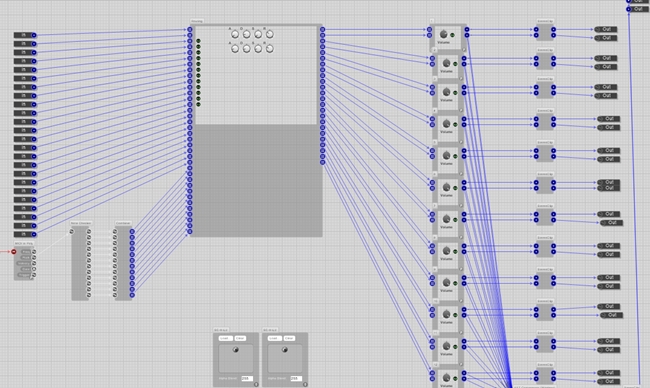The width and height of the screenshot is (650, 388).
Task: Toggle the green LED in Volume module 9
Action: click(x=455, y=284)
